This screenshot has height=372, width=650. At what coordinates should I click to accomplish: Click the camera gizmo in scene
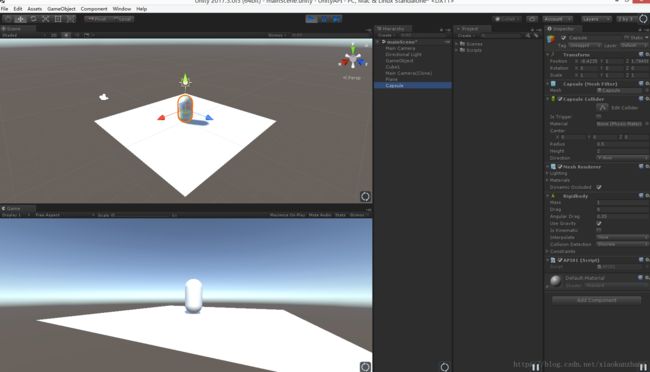(x=104, y=97)
